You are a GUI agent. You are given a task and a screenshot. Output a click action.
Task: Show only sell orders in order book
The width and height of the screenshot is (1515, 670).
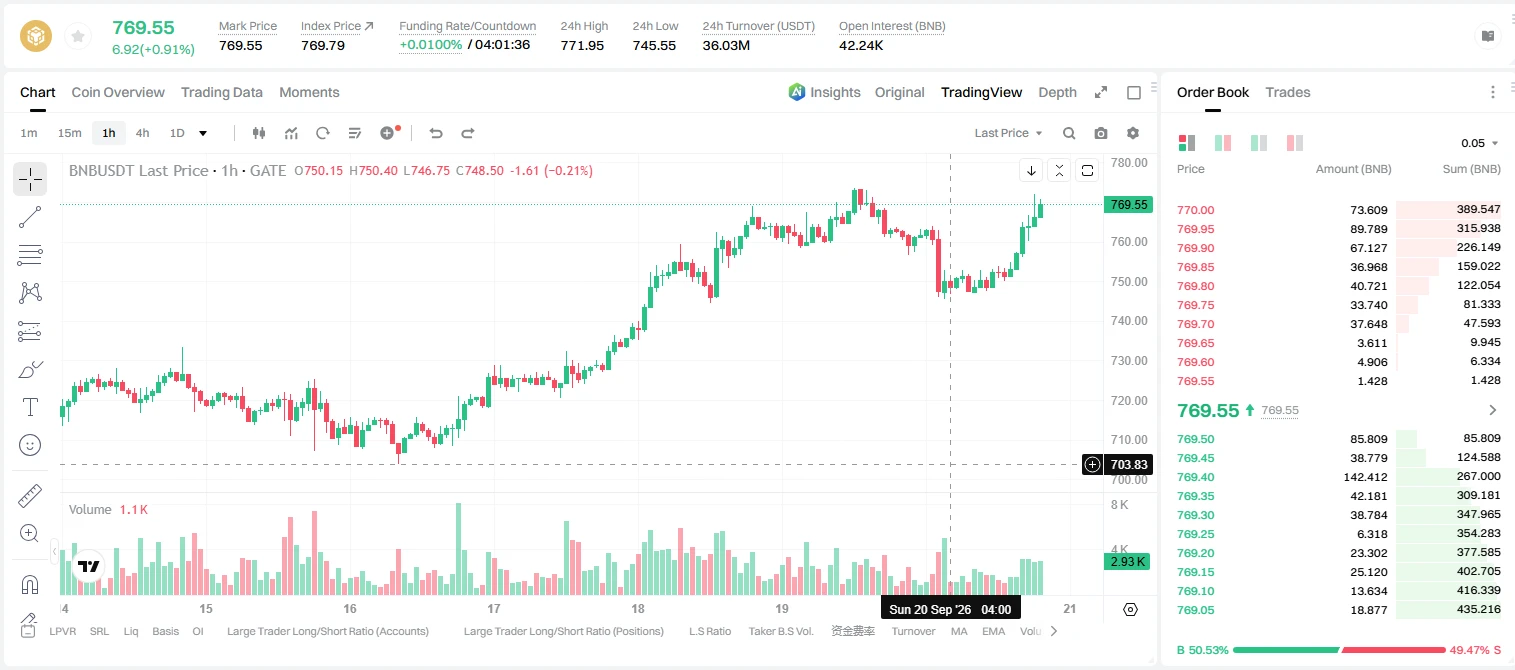(x=1295, y=143)
